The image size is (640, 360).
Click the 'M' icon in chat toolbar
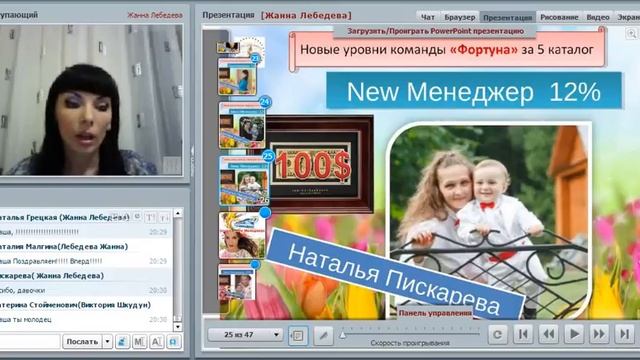point(139,341)
